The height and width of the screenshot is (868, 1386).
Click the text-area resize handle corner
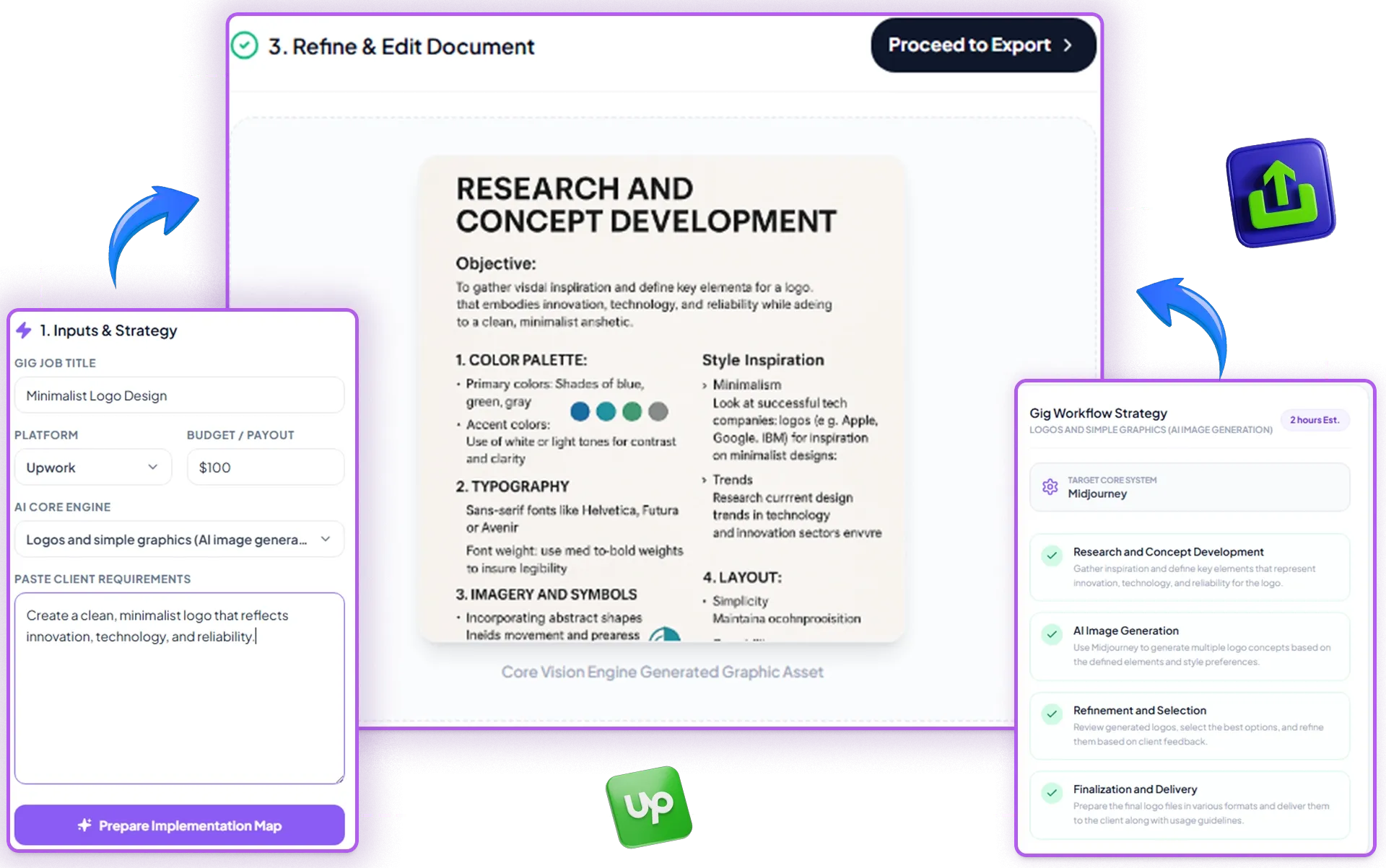pyautogui.click(x=339, y=779)
